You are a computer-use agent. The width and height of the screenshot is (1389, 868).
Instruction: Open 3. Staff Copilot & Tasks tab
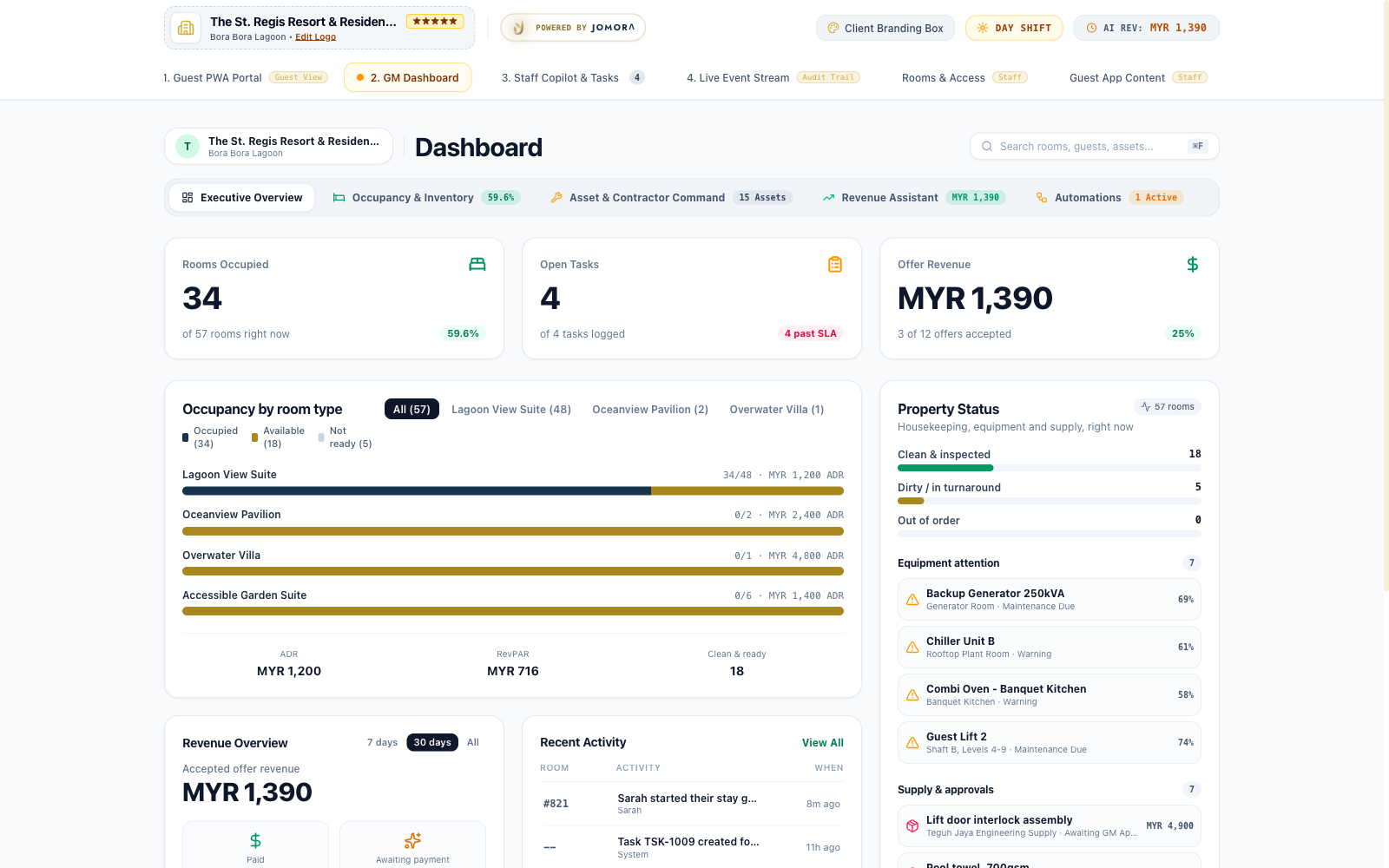tap(573, 77)
